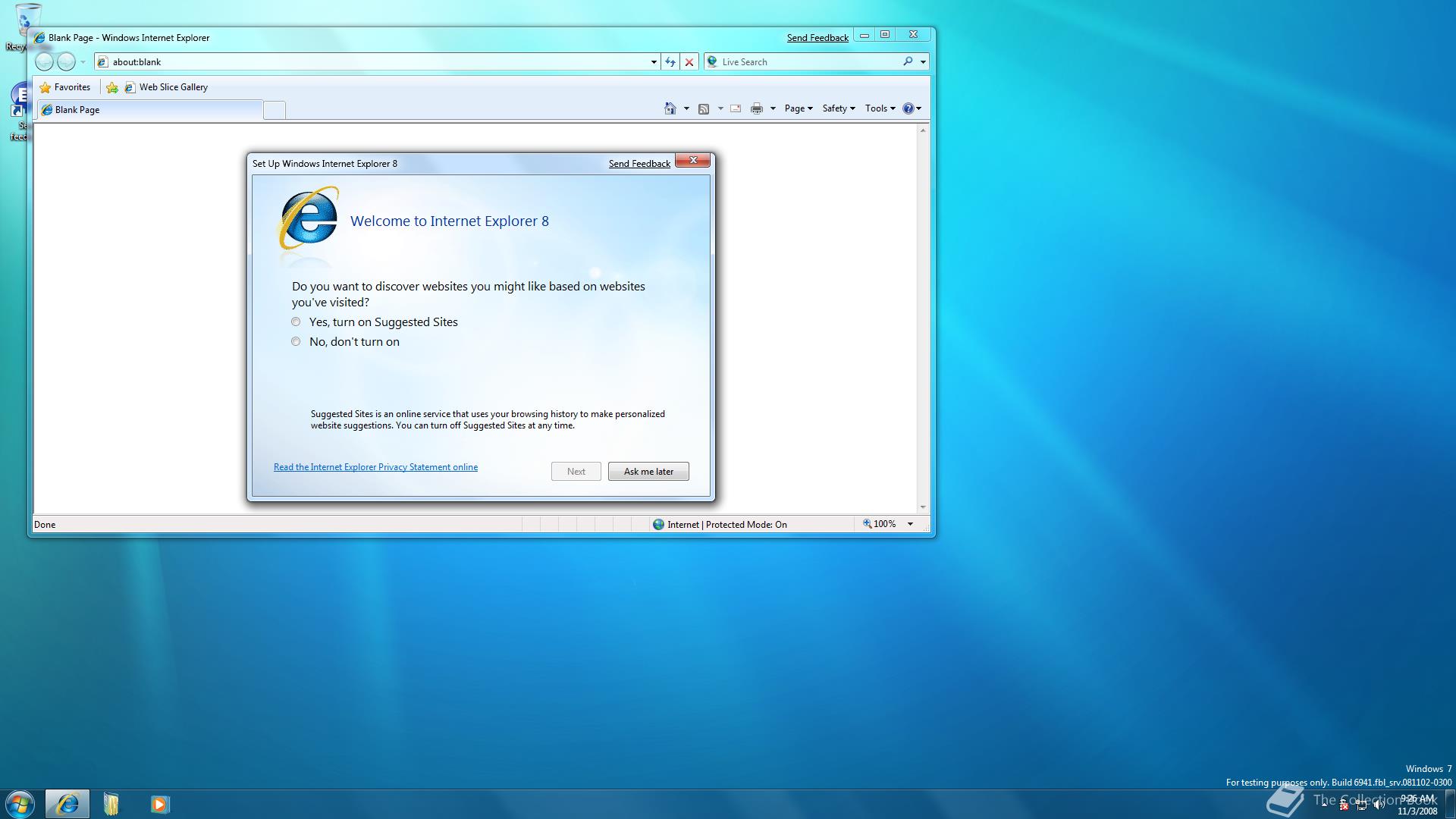
Task: Expand the Print dropdown arrow
Action: (773, 108)
